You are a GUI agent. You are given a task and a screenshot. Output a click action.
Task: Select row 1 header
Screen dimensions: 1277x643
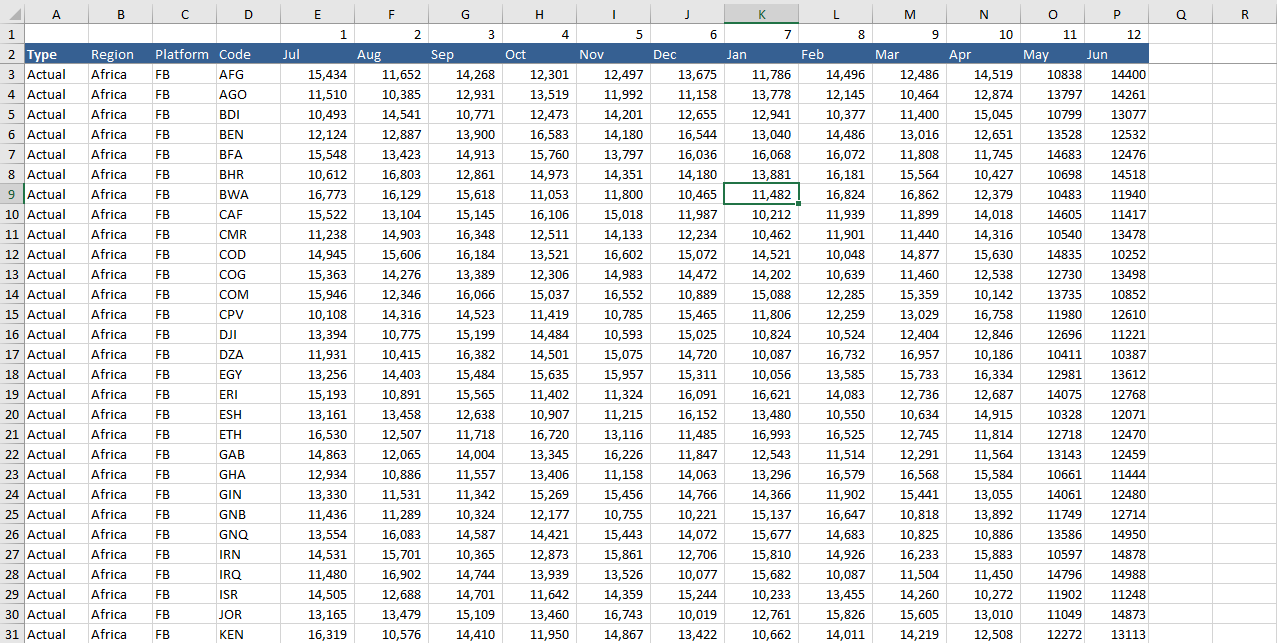[12, 34]
